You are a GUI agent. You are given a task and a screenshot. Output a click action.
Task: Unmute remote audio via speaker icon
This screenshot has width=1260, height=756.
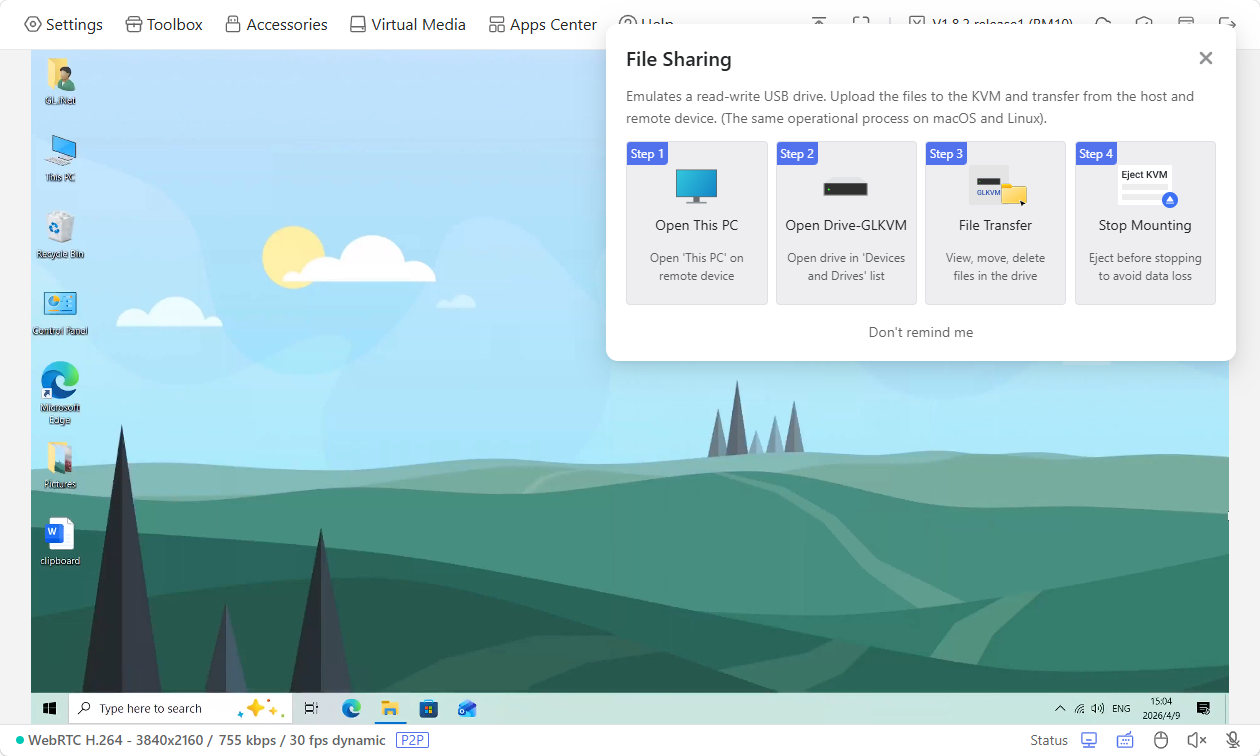1196,740
